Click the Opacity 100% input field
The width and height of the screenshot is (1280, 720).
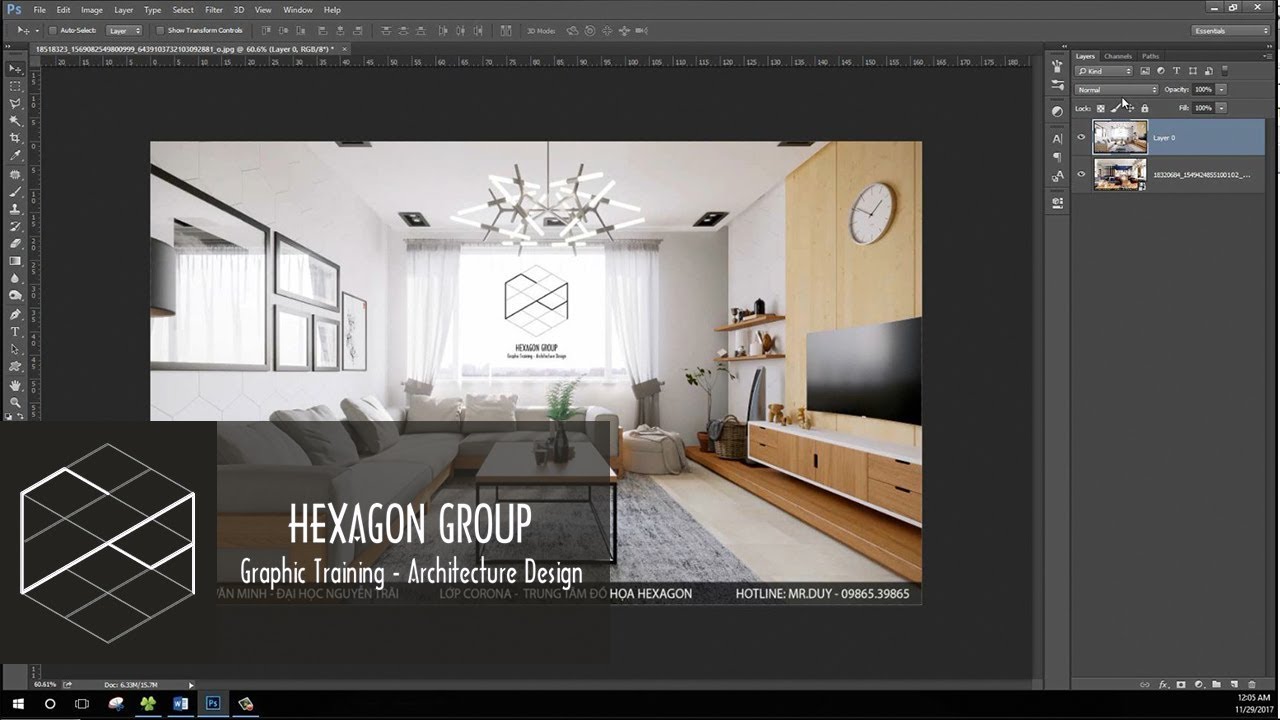pyautogui.click(x=1203, y=90)
